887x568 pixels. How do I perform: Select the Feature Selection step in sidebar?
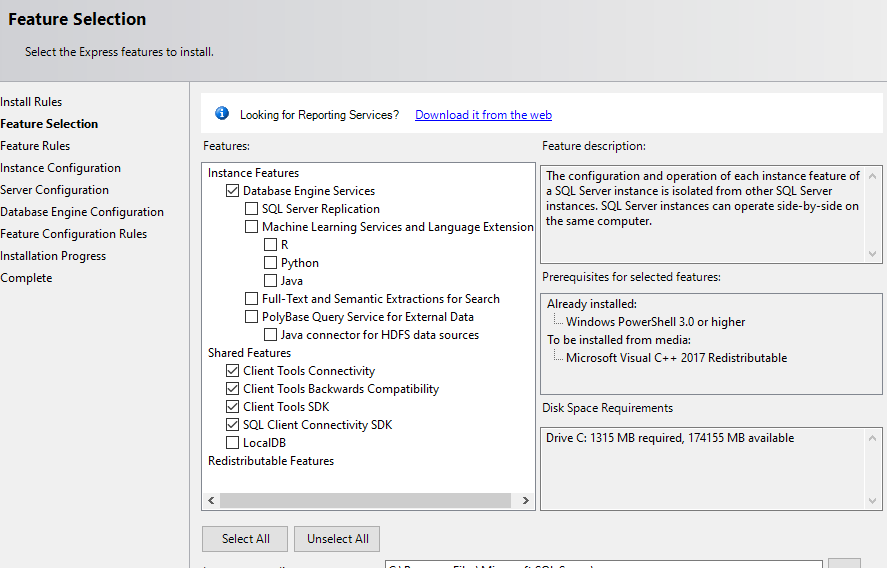pos(49,124)
